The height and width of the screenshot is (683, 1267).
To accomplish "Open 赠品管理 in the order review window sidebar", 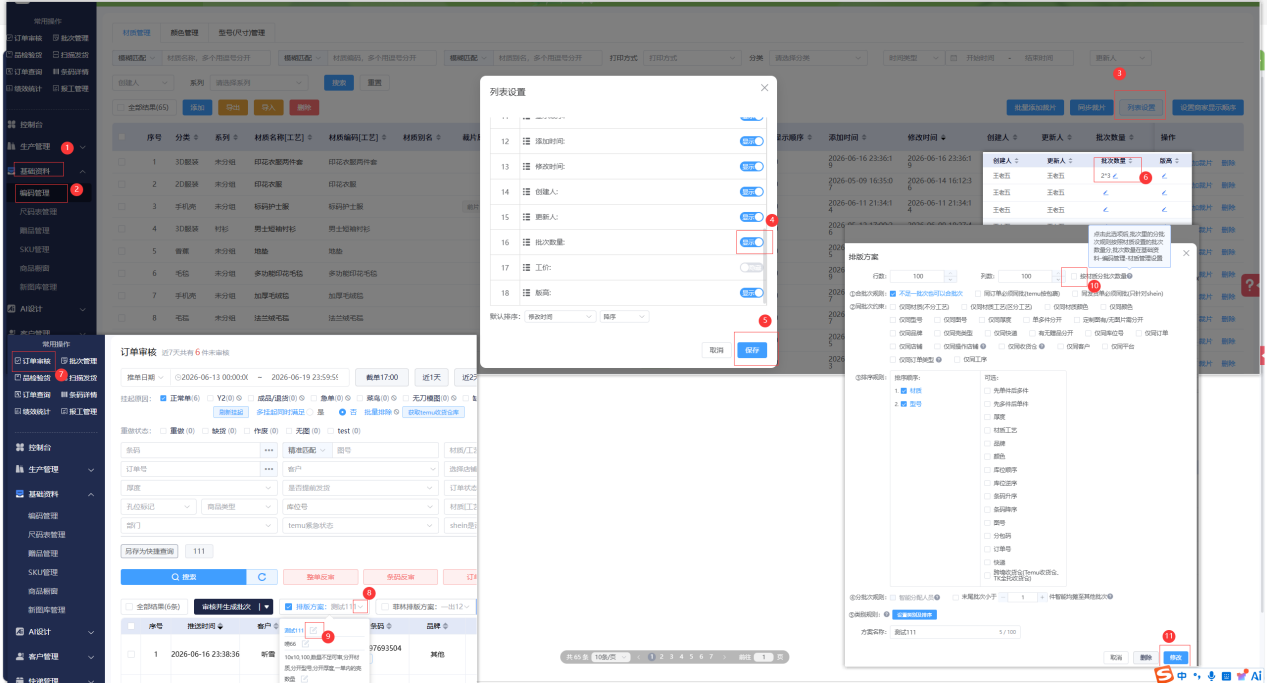I will pos(44,553).
